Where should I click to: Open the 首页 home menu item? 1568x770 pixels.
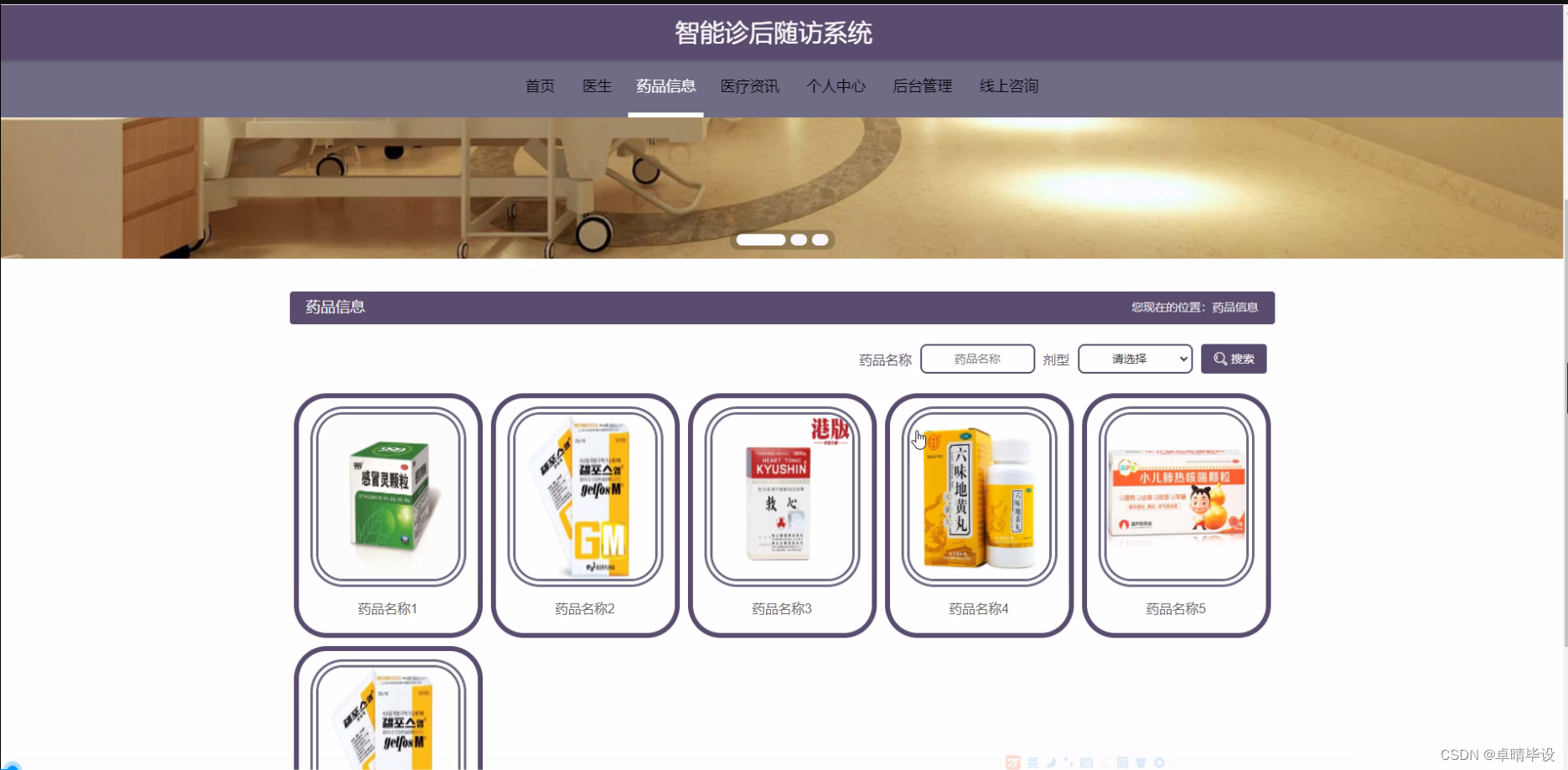click(540, 86)
